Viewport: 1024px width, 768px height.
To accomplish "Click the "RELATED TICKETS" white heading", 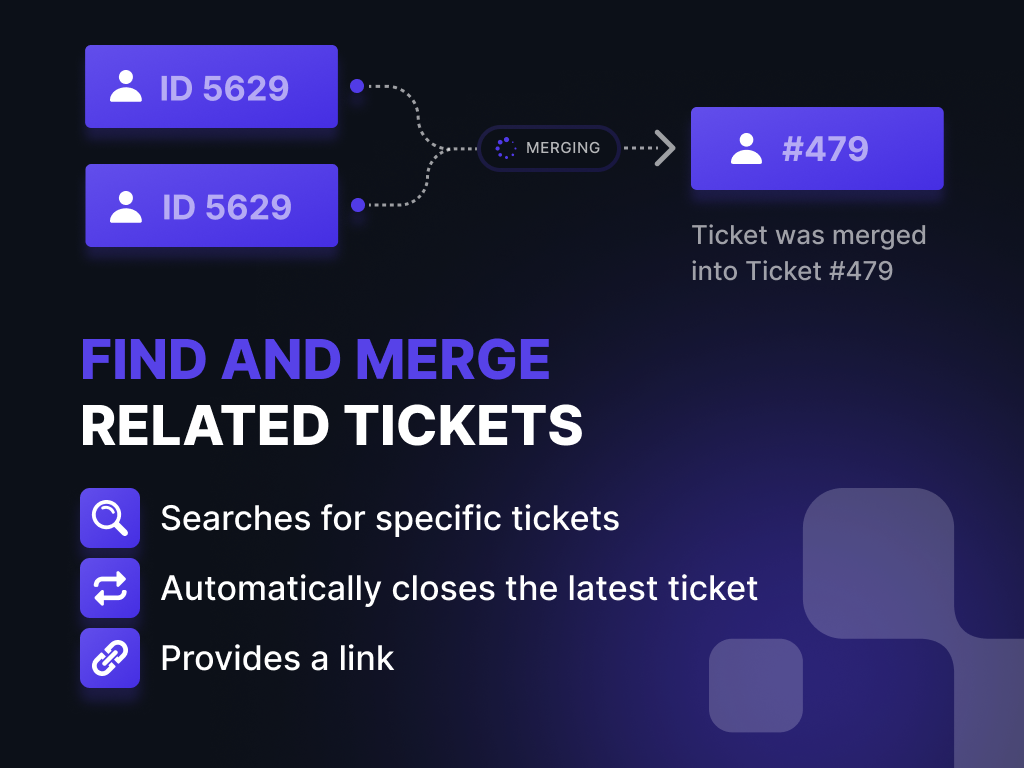I will coord(332,426).
